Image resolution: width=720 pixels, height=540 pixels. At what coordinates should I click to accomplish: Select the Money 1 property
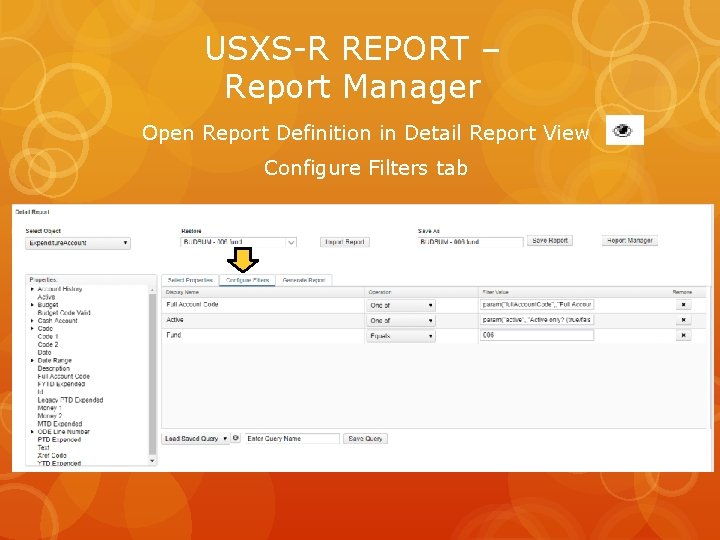pyautogui.click(x=49, y=408)
